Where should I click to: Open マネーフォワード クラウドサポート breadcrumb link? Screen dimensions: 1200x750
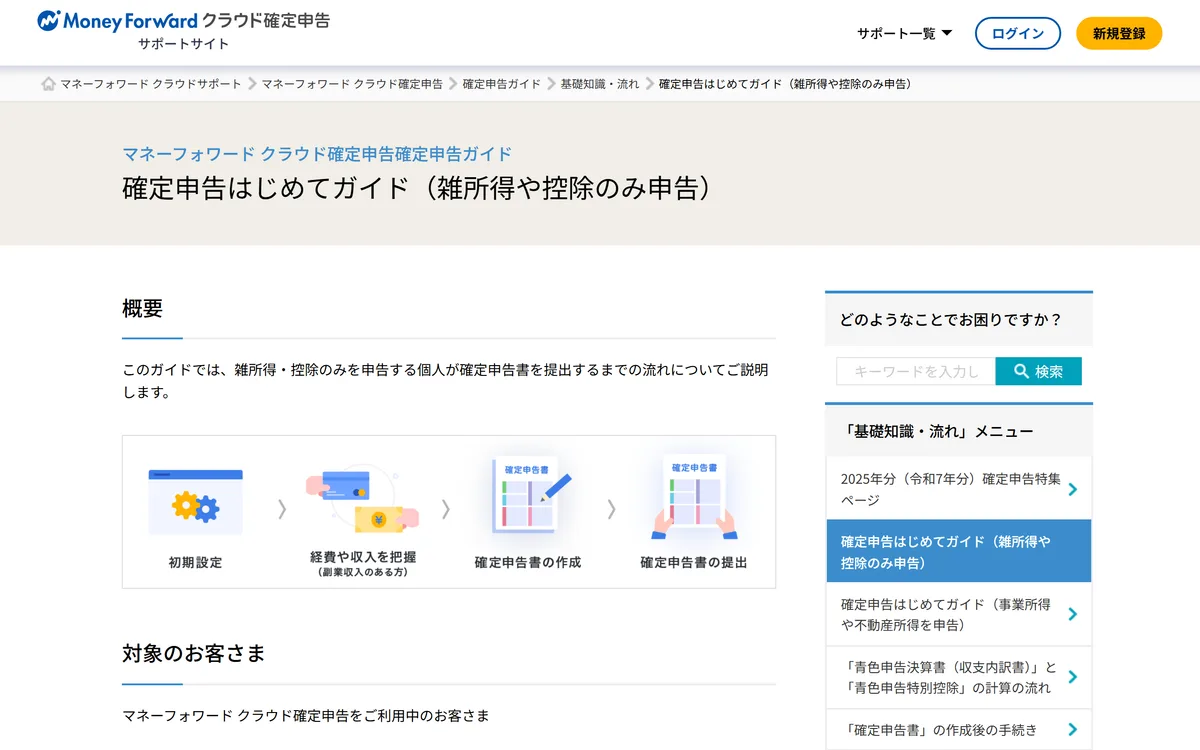[x=151, y=84]
